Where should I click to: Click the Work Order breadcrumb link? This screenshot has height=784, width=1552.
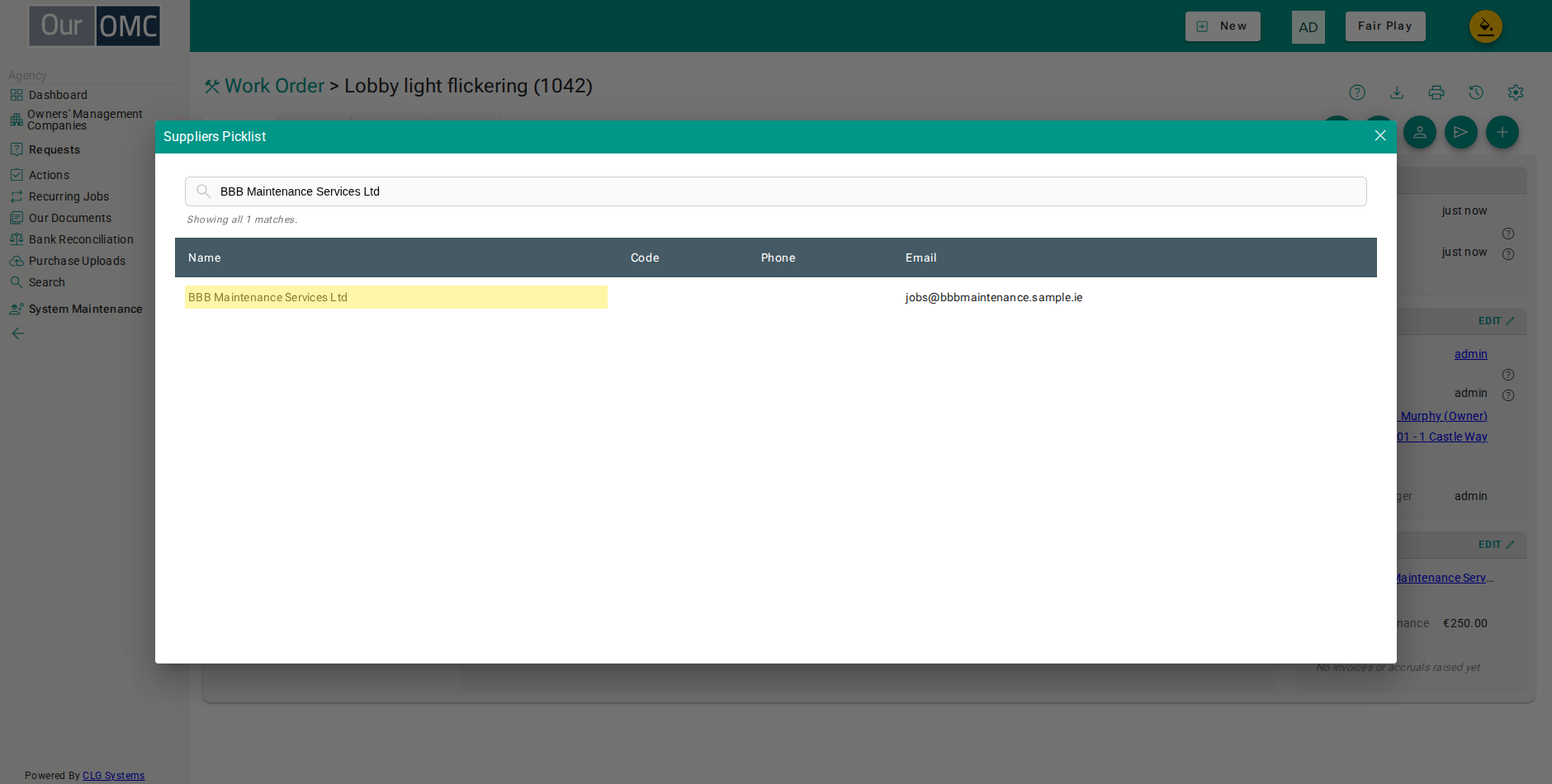coord(274,86)
